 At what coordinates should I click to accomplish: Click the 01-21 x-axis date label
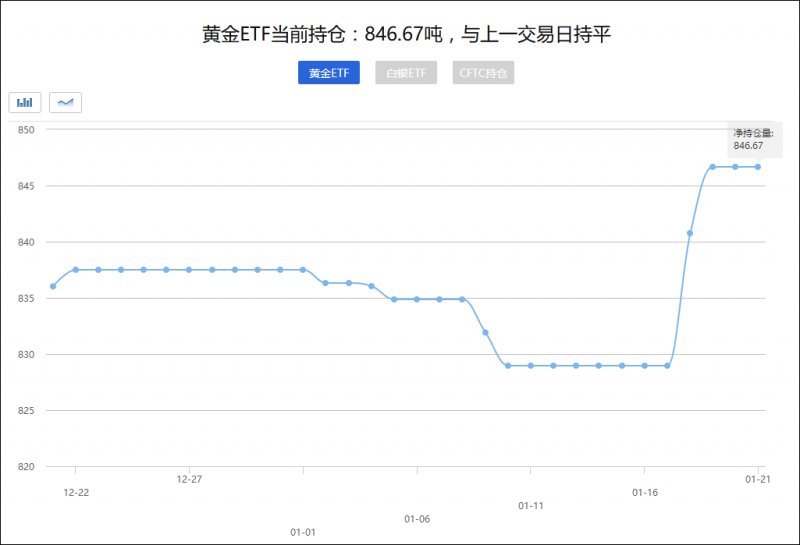(x=758, y=480)
